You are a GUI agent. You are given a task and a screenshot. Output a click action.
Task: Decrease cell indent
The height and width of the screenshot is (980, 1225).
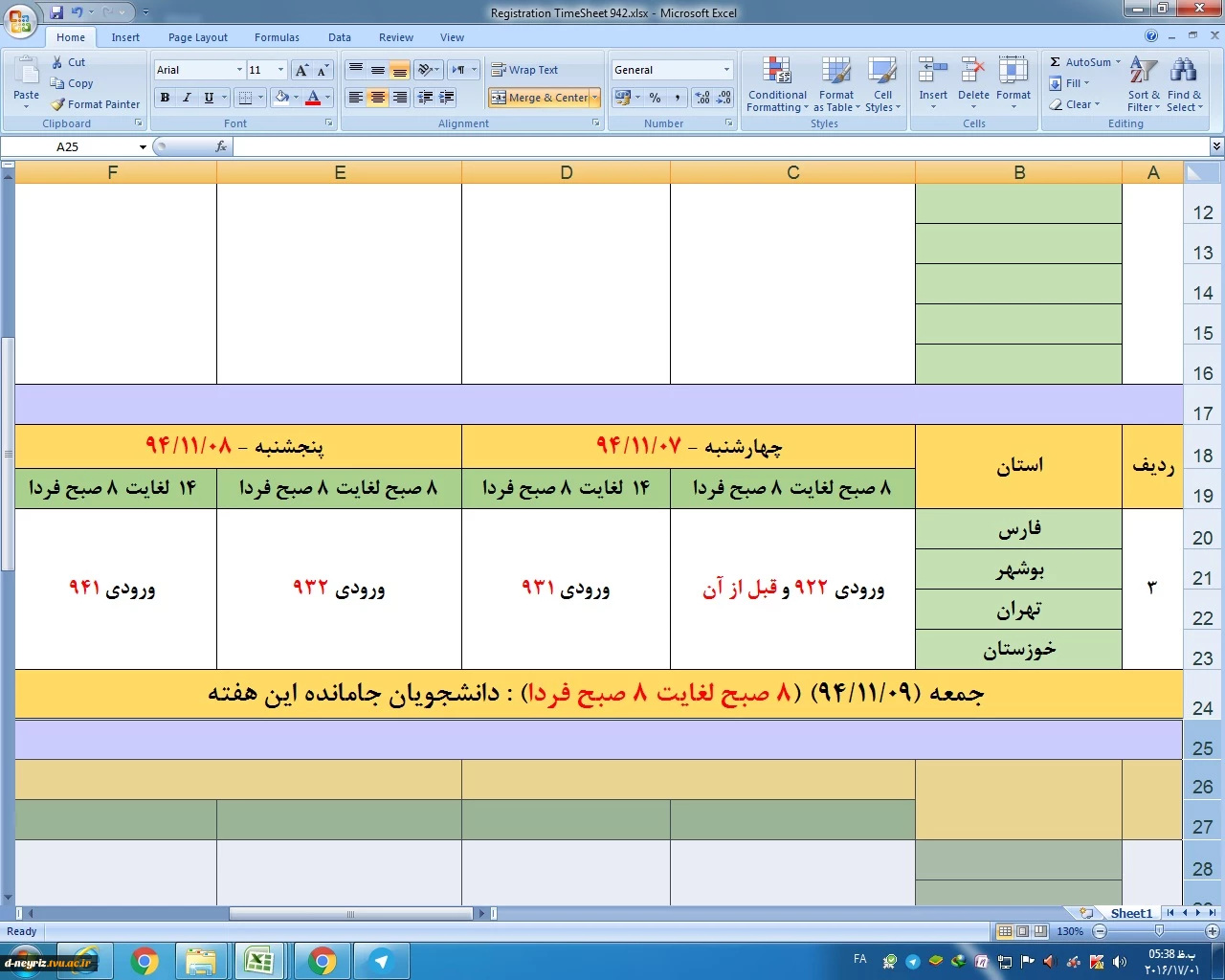coord(425,98)
